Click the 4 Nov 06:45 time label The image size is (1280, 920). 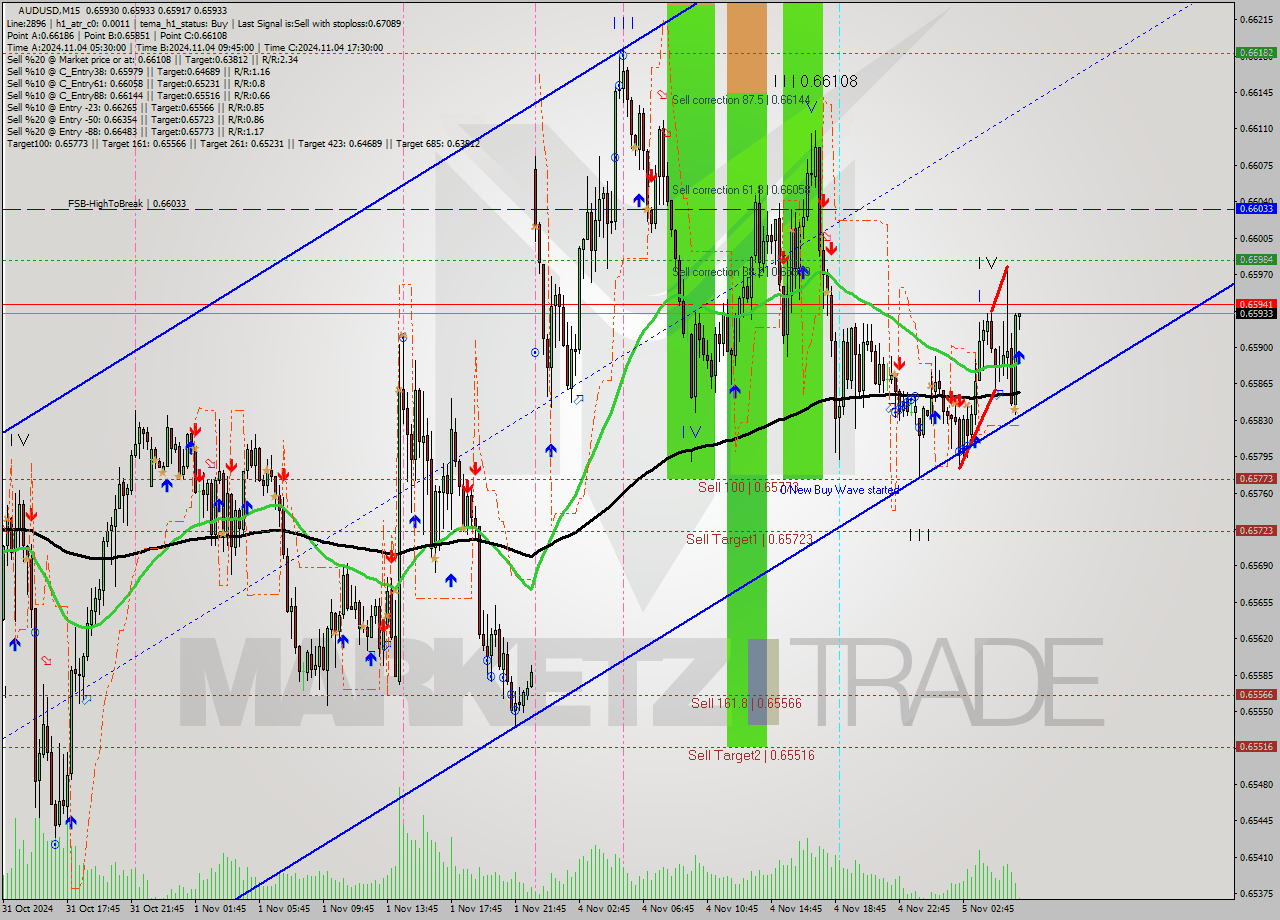pos(669,909)
